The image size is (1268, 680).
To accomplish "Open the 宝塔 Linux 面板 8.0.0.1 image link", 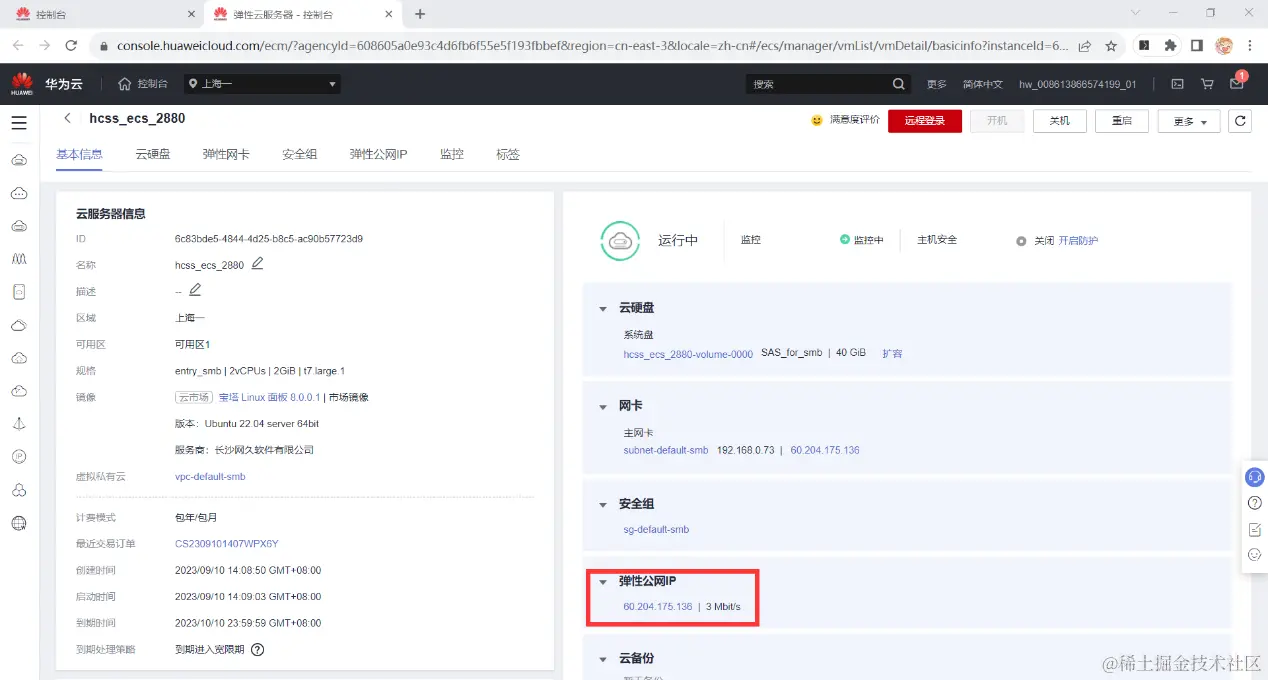I will [270, 397].
